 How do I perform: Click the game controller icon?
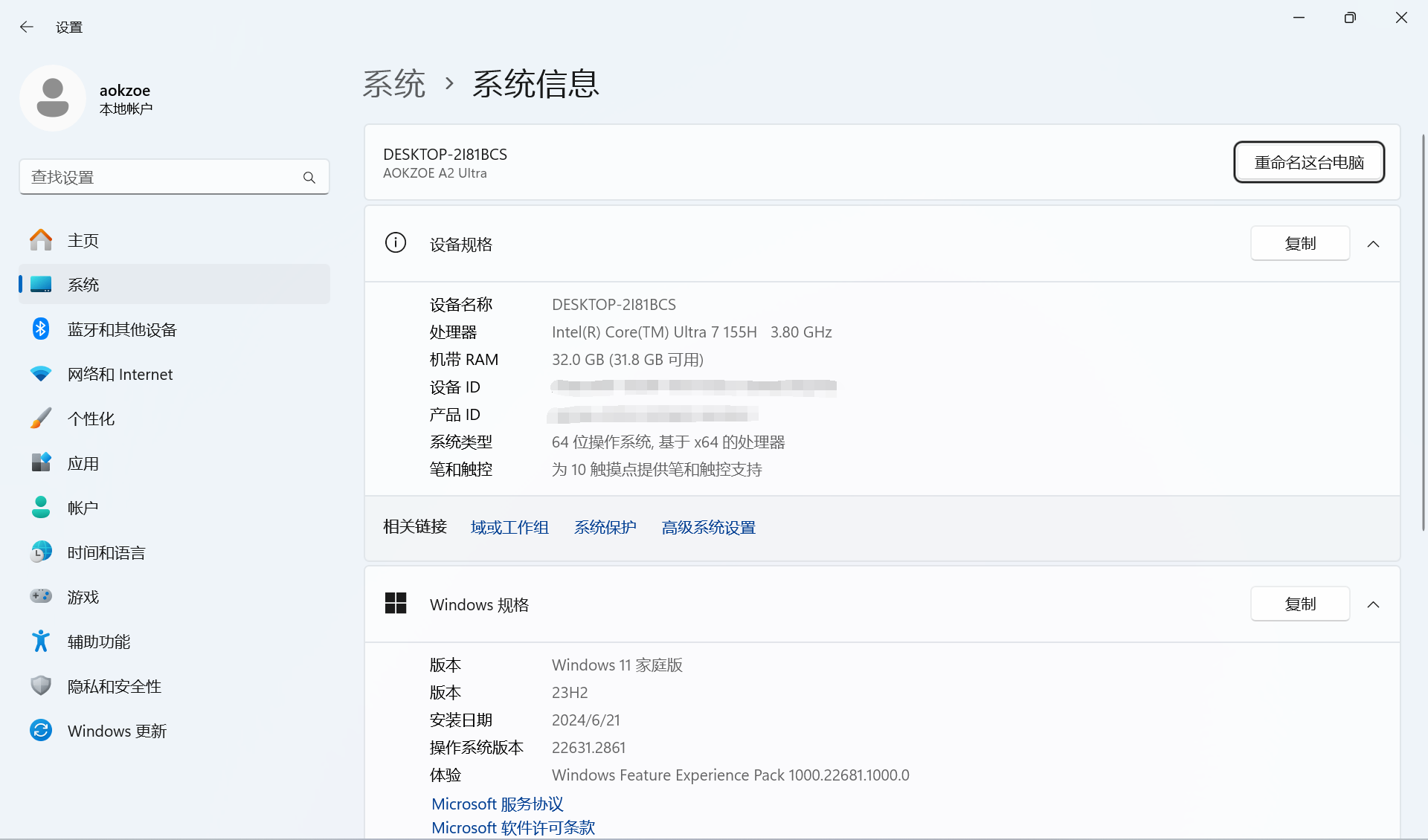(41, 596)
